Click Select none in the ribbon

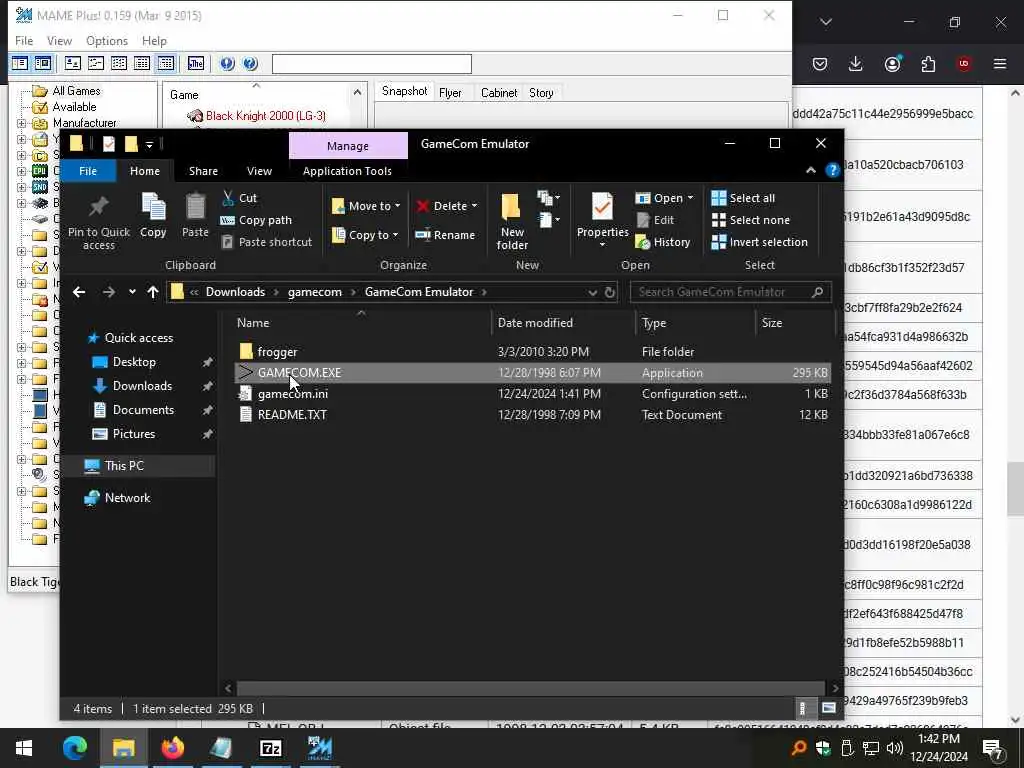click(750, 220)
